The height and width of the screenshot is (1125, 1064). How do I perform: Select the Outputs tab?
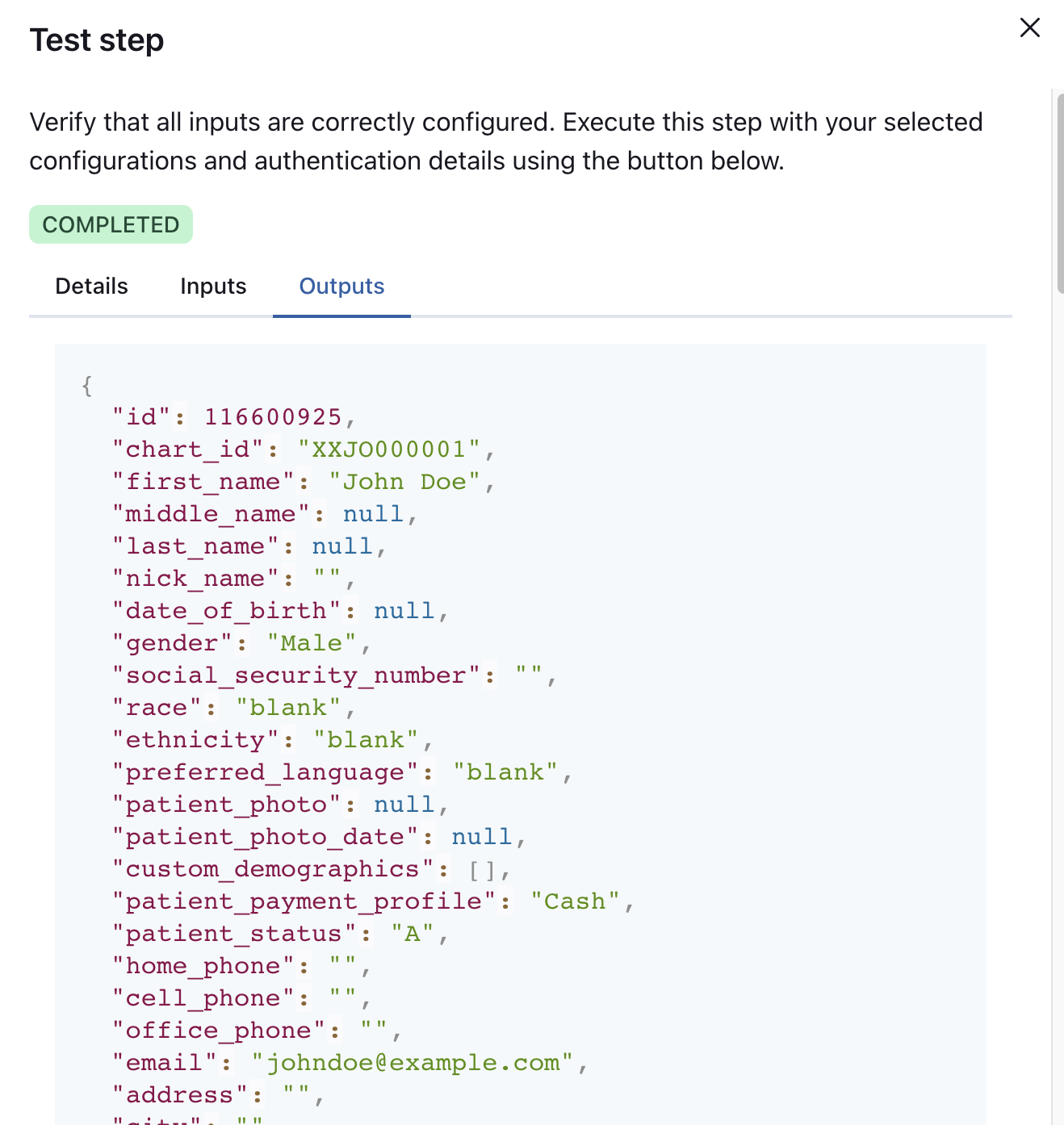click(341, 286)
